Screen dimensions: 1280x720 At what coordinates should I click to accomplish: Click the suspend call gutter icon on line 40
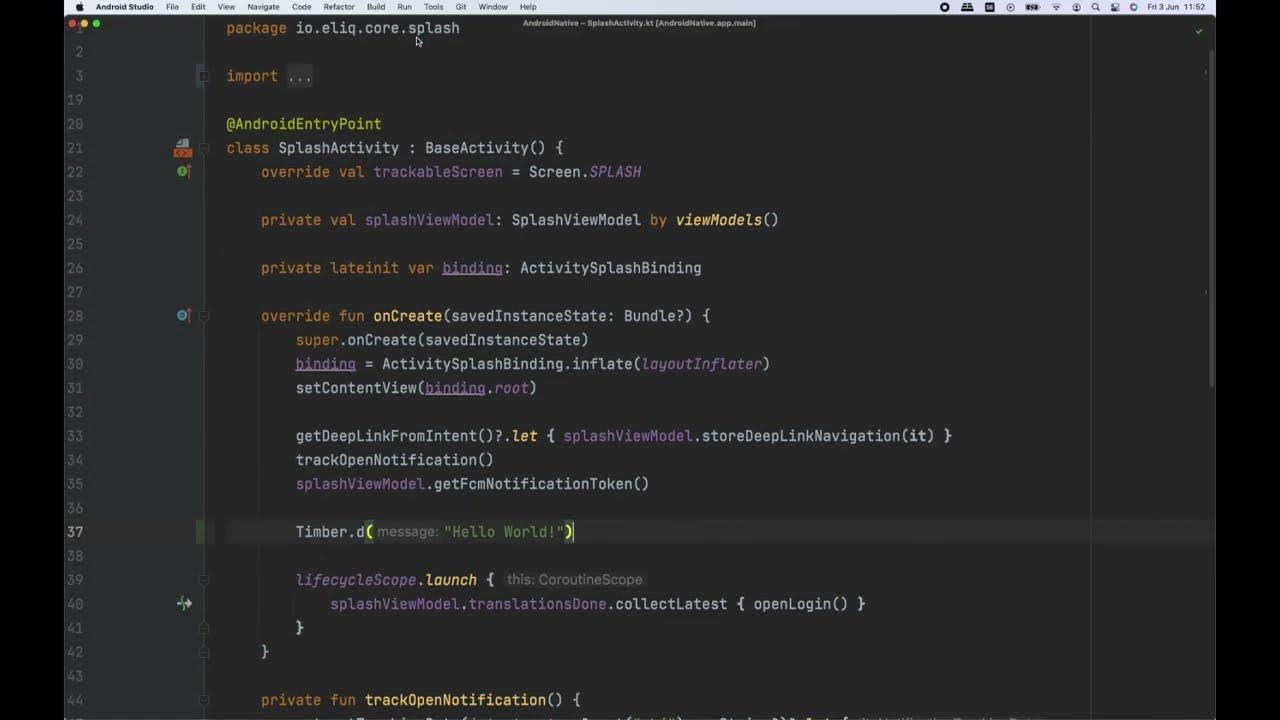pyautogui.click(x=184, y=604)
